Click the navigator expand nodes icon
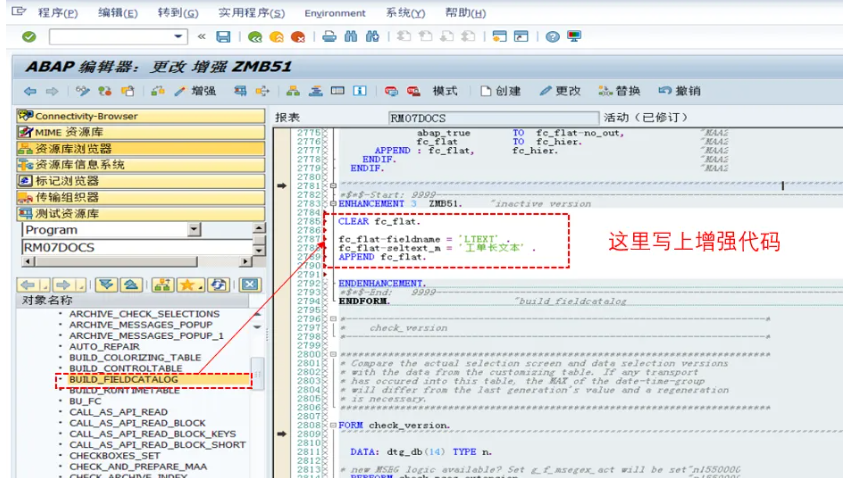 (x=106, y=285)
